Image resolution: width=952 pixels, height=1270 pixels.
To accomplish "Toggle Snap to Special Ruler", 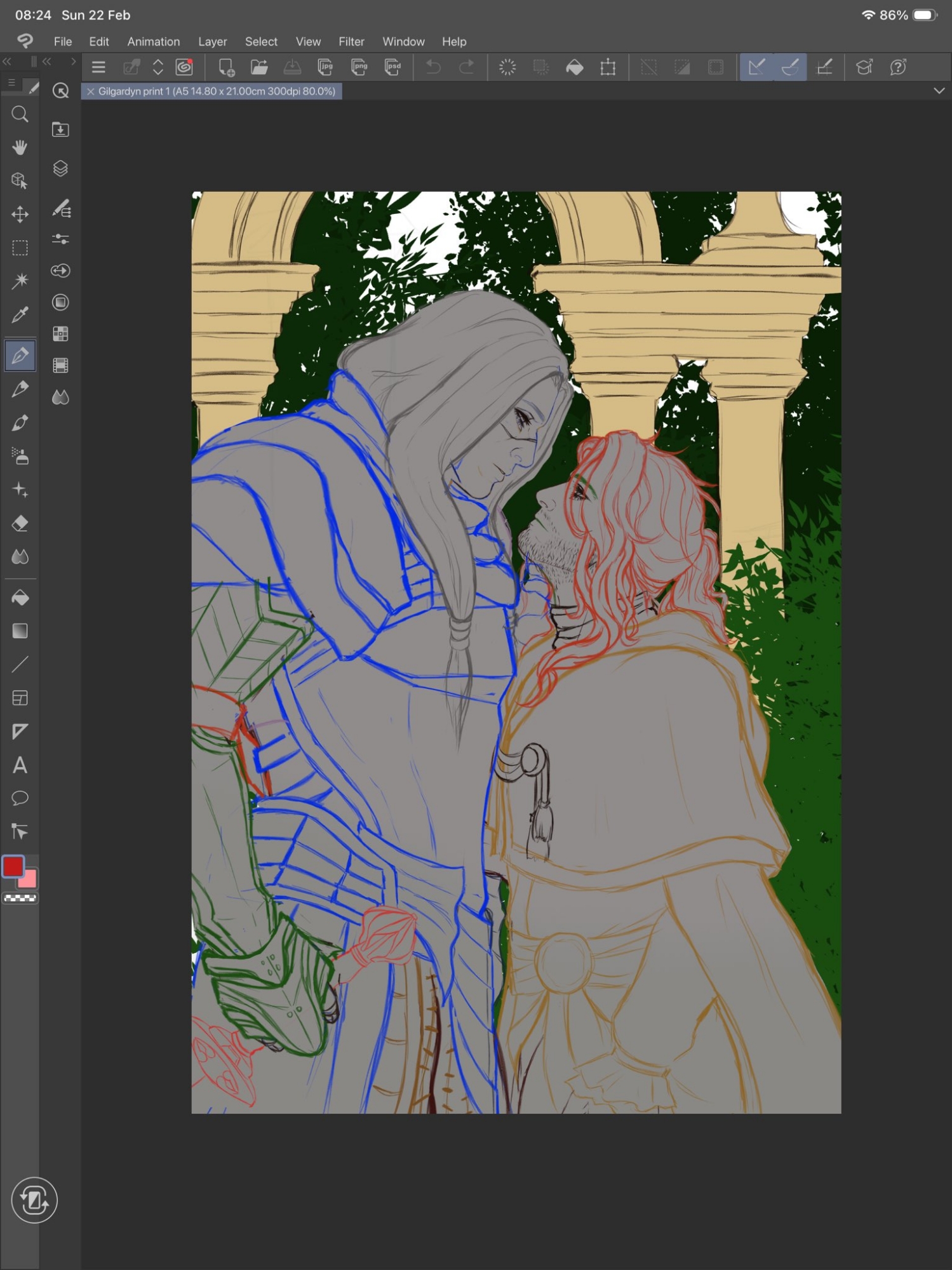I will pos(790,67).
